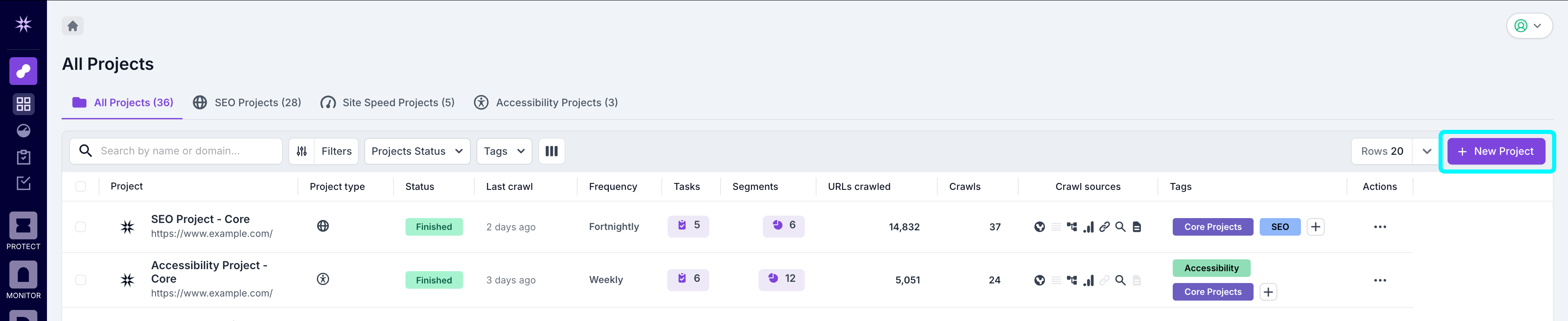Select the analytics crawl source icon on Accessibility Project row
The image size is (1568, 321).
[x=1088, y=280]
